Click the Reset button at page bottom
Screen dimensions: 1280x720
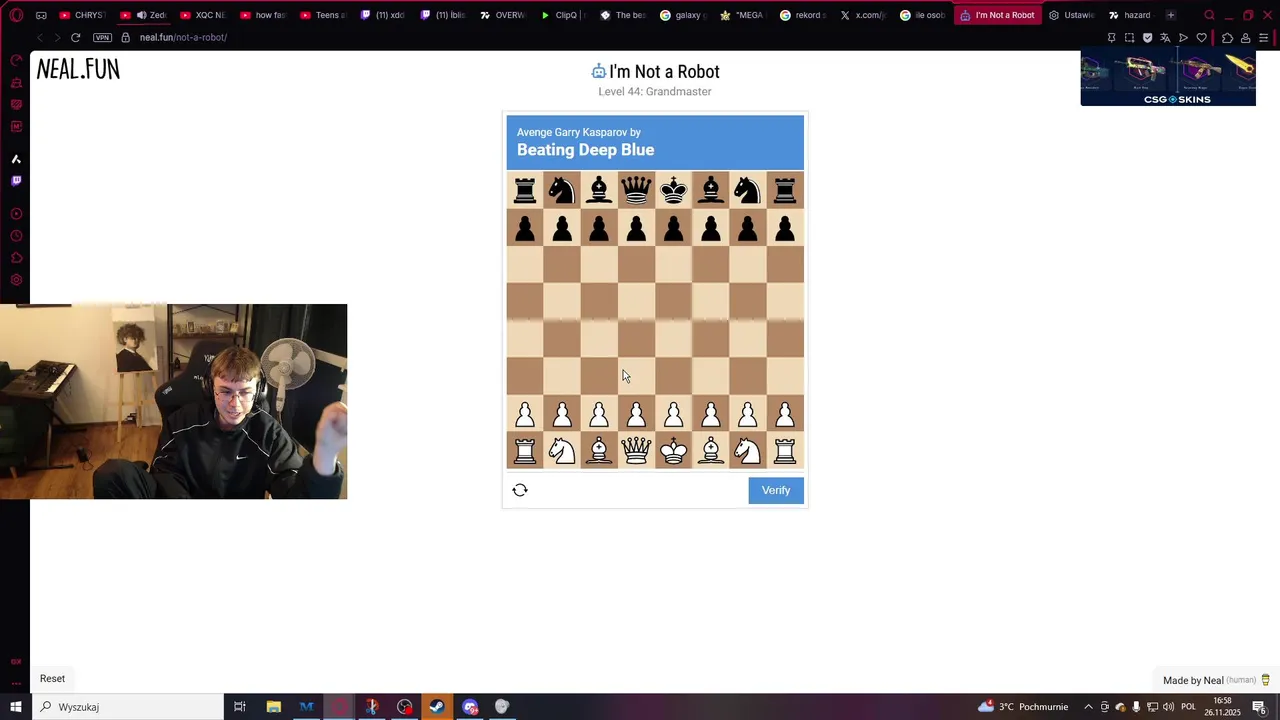coord(52,678)
